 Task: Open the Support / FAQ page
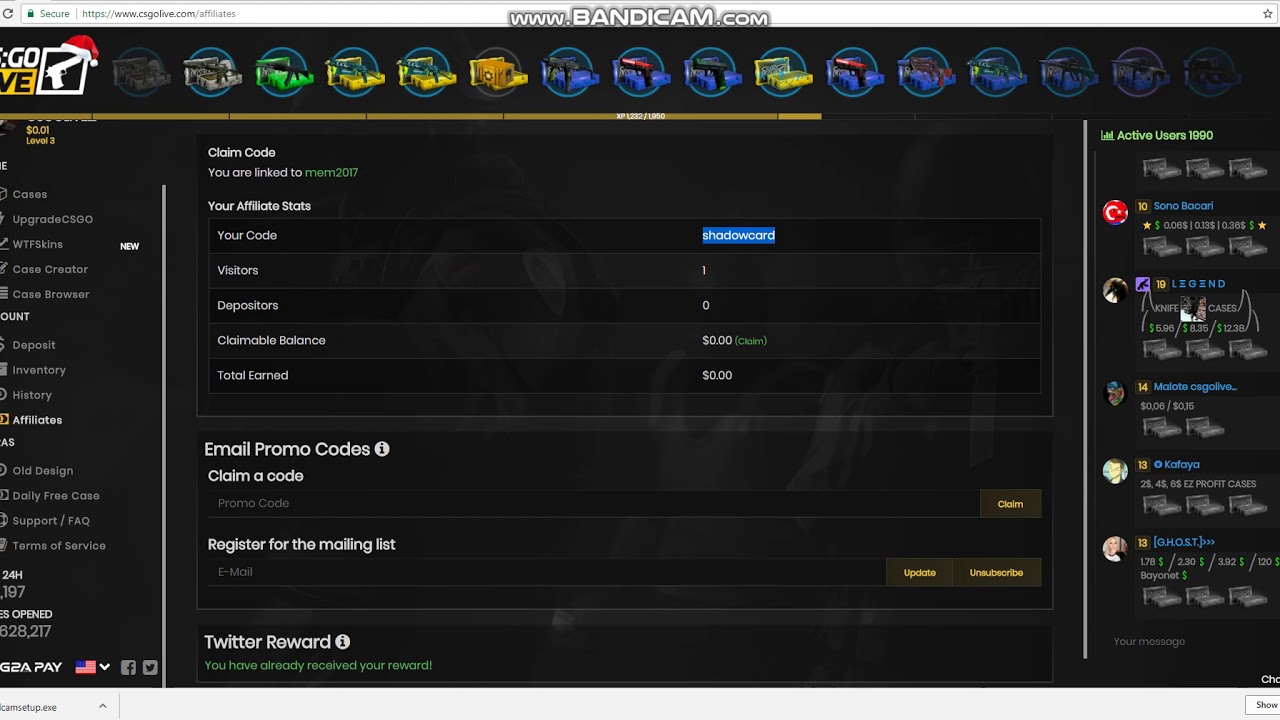pyautogui.click(x=50, y=520)
